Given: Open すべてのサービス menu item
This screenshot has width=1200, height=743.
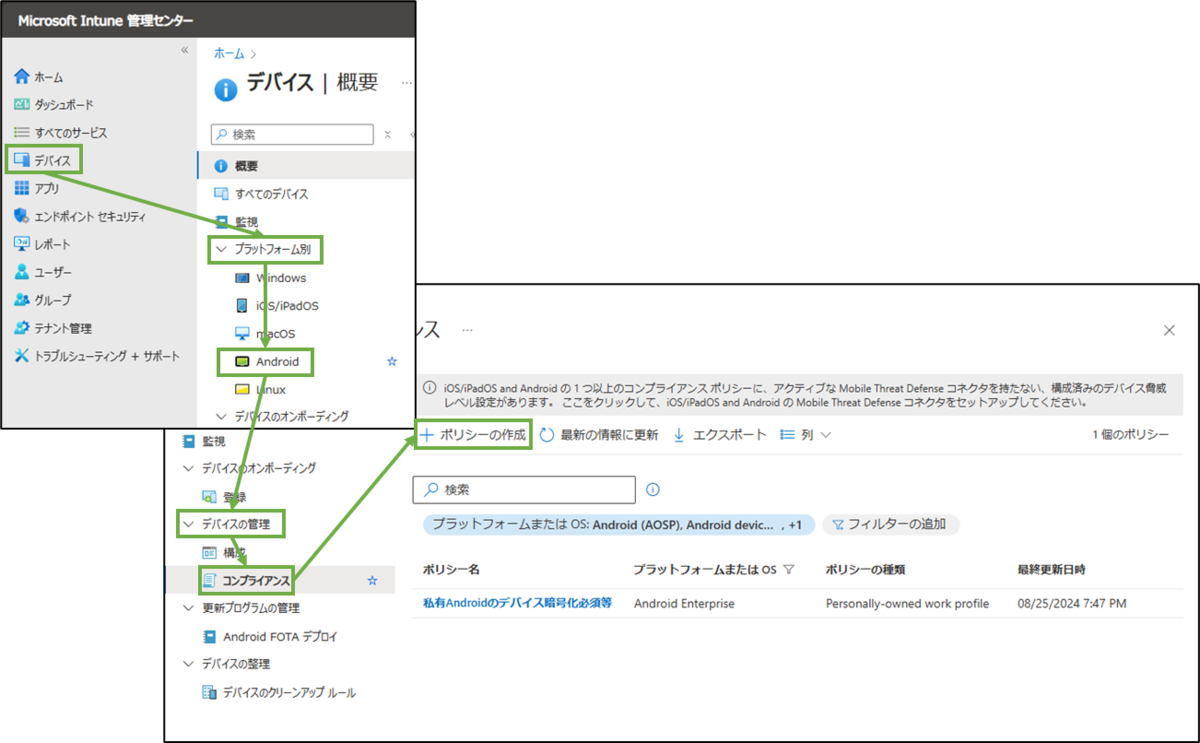Looking at the screenshot, I should [x=61, y=133].
